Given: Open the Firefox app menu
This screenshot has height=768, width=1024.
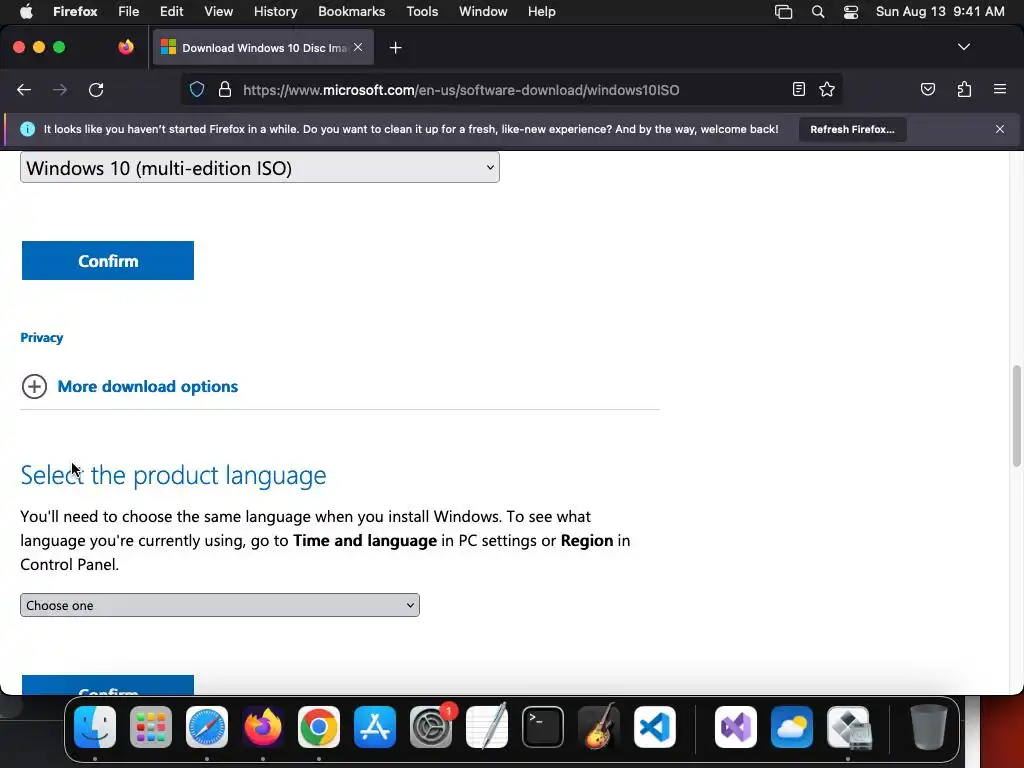Looking at the screenshot, I should coord(75,11).
